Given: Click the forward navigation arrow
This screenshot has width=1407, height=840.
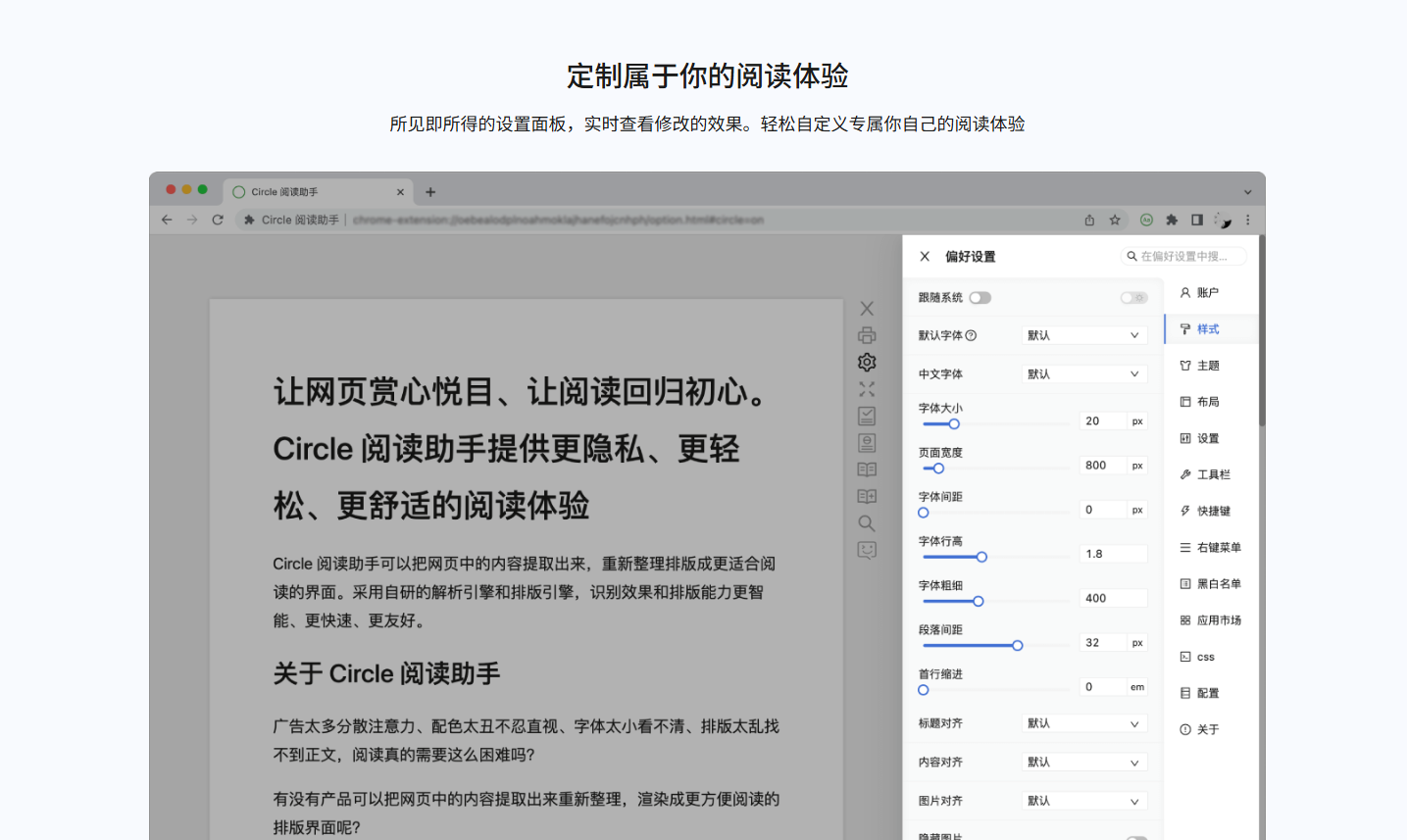Looking at the screenshot, I should pos(192,220).
